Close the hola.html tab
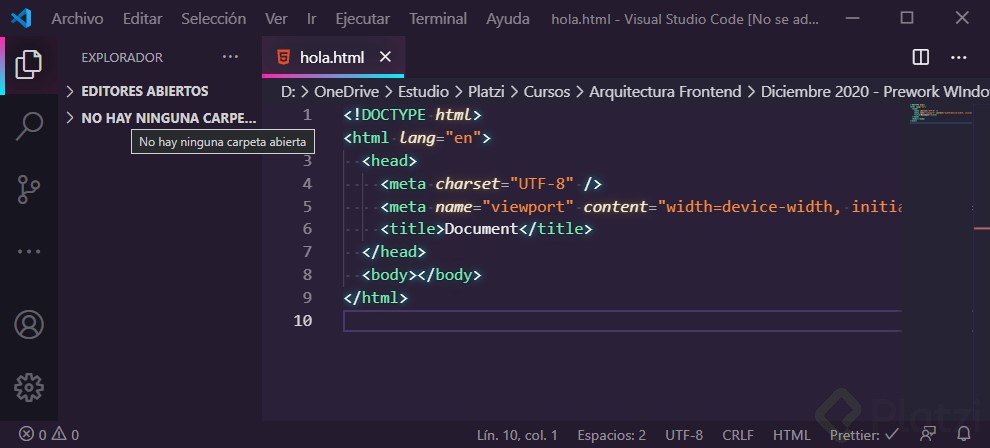This screenshot has height=448, width=990. pos(385,57)
